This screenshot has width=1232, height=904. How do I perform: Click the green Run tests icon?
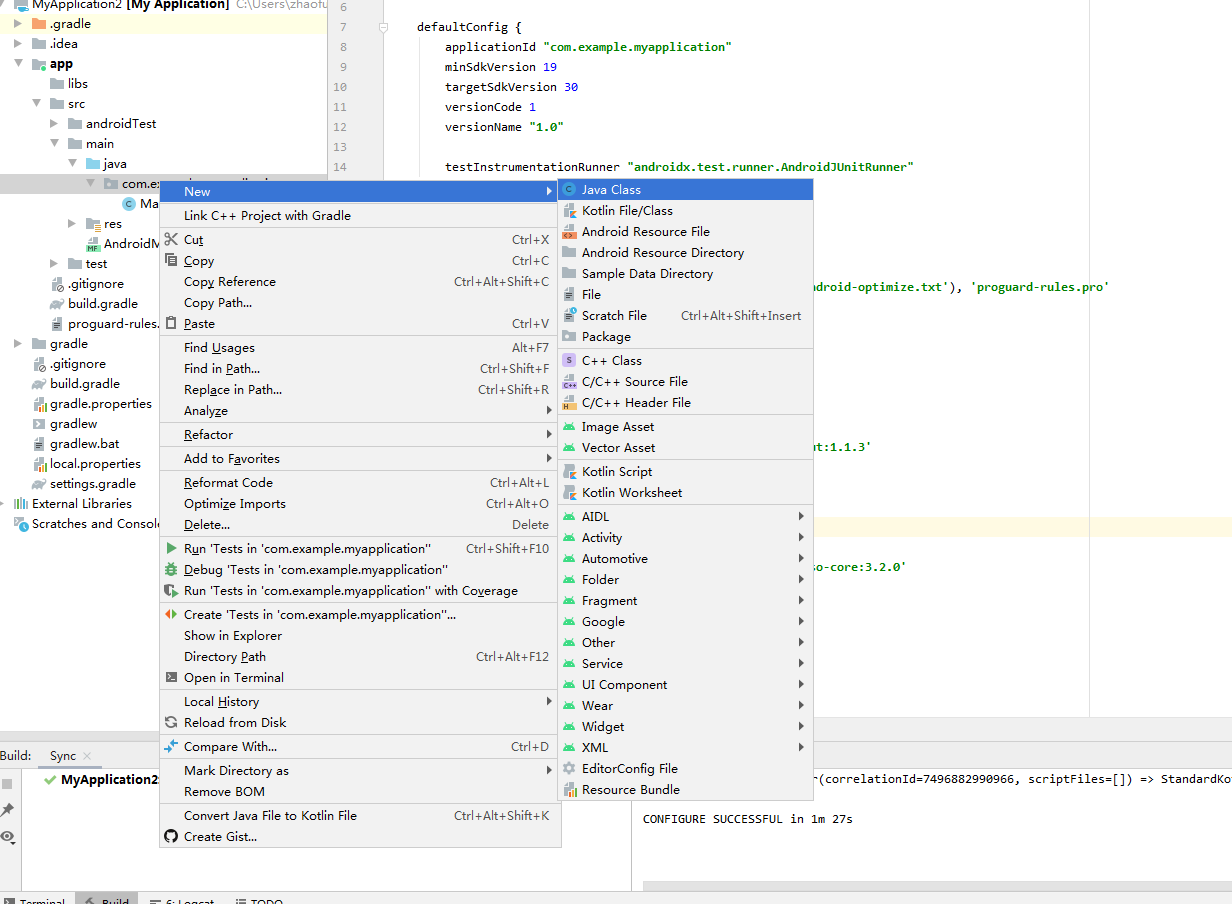[171, 548]
